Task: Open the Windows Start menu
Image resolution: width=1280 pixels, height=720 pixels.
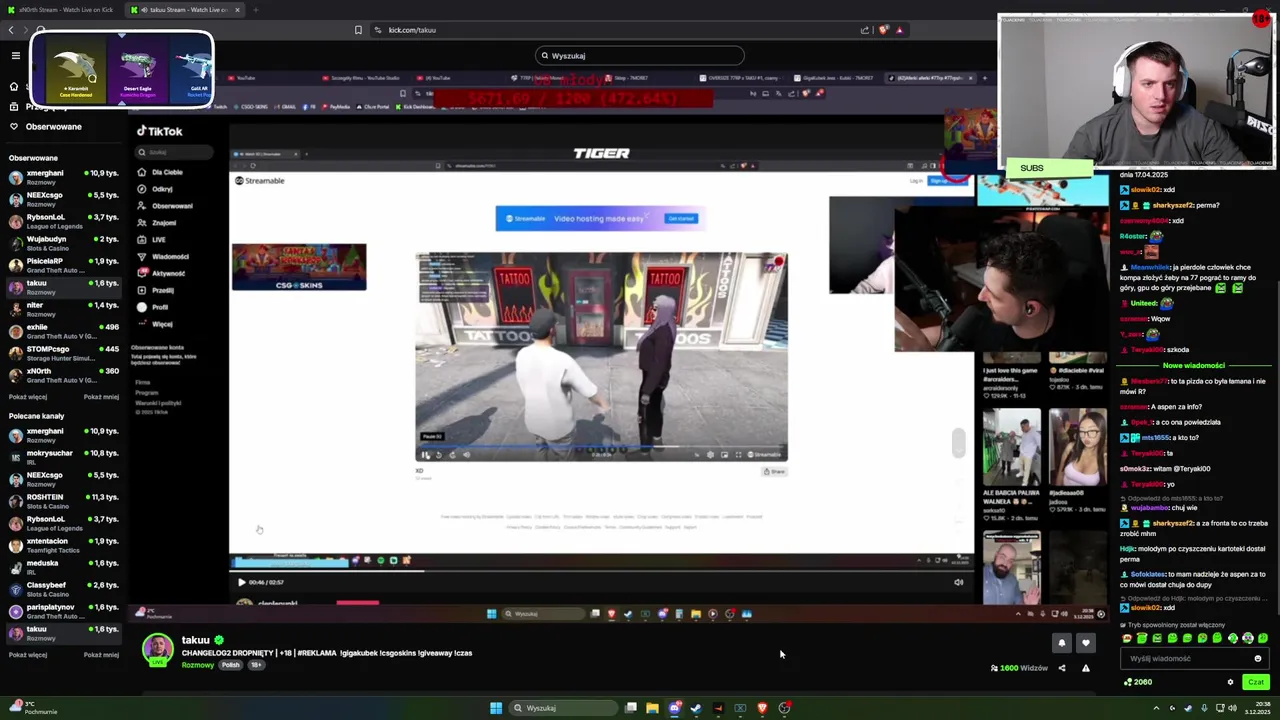Action: pyautogui.click(x=496, y=708)
